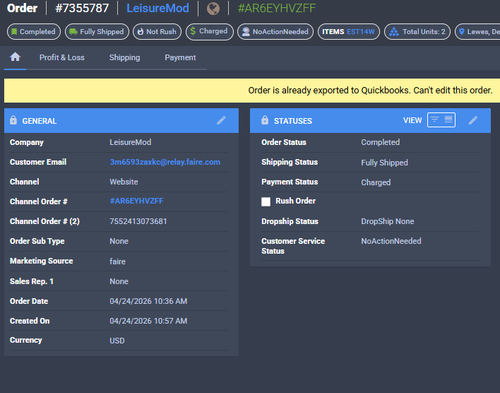Click the Channel value Website
The width and height of the screenshot is (500, 393).
pos(124,182)
